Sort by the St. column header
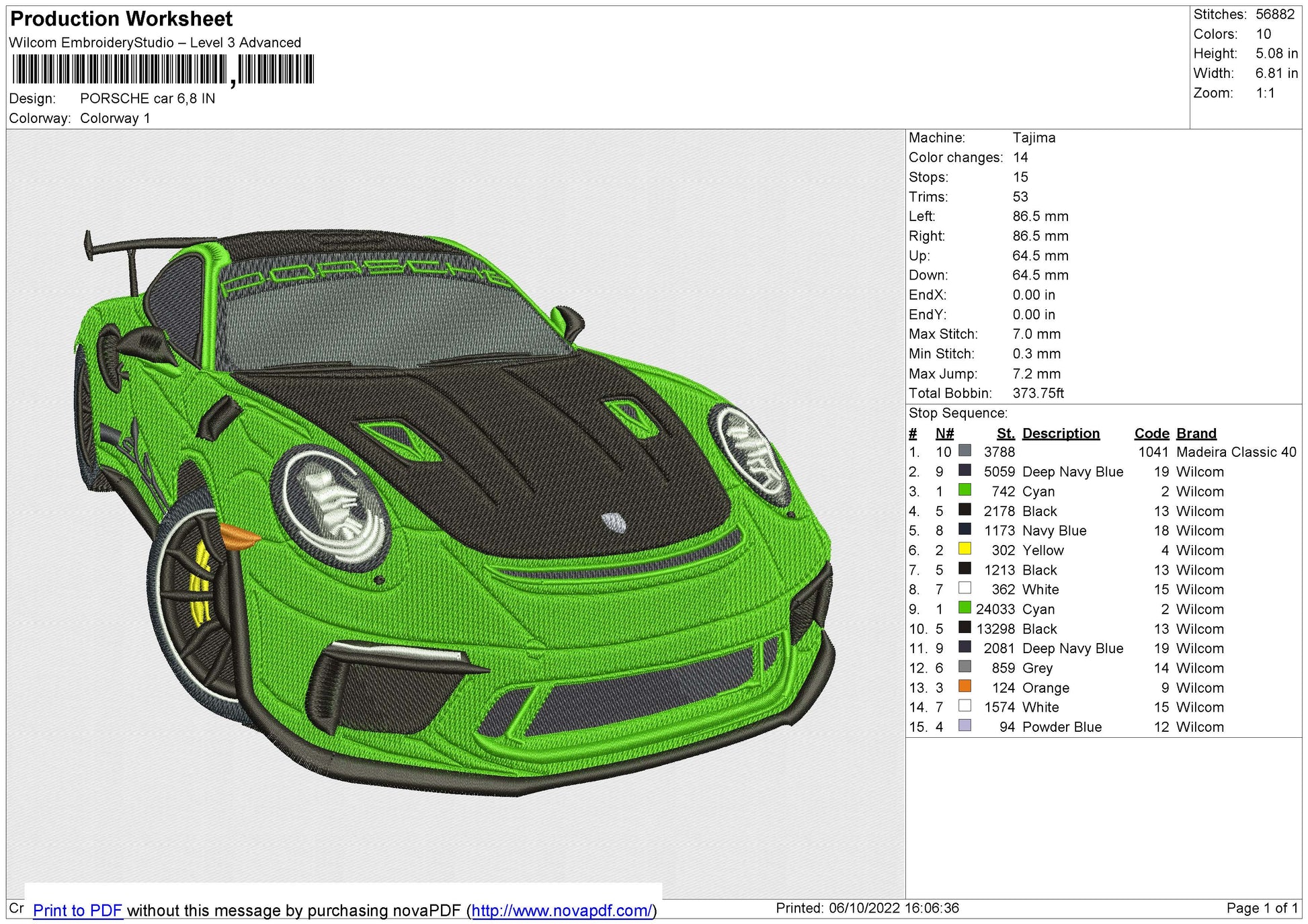The width and height of the screenshot is (1308, 924). [1005, 433]
